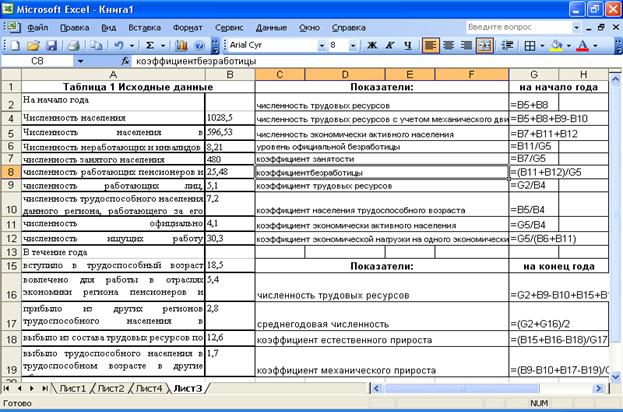Click horizontal scrollbar right arrow
This screenshot has height=412, width=623.
pyautogui.click(x=598, y=389)
